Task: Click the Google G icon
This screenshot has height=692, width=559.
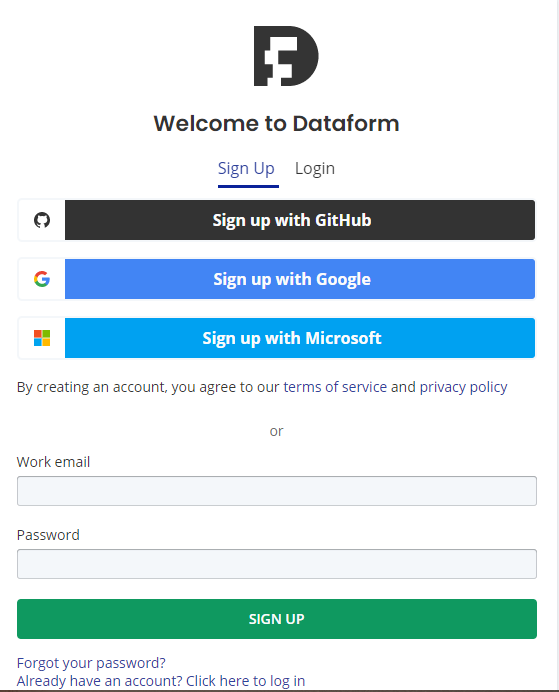Action: (x=42, y=279)
